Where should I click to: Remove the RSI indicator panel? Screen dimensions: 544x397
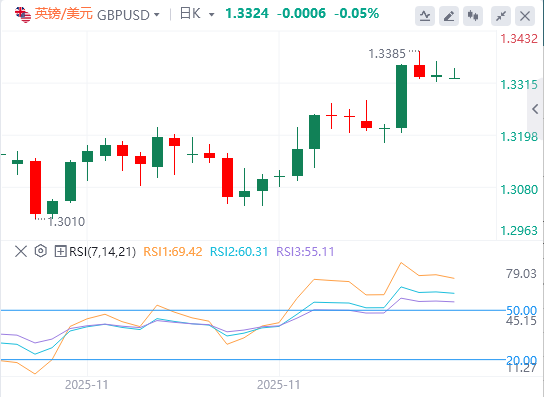(x=21, y=251)
